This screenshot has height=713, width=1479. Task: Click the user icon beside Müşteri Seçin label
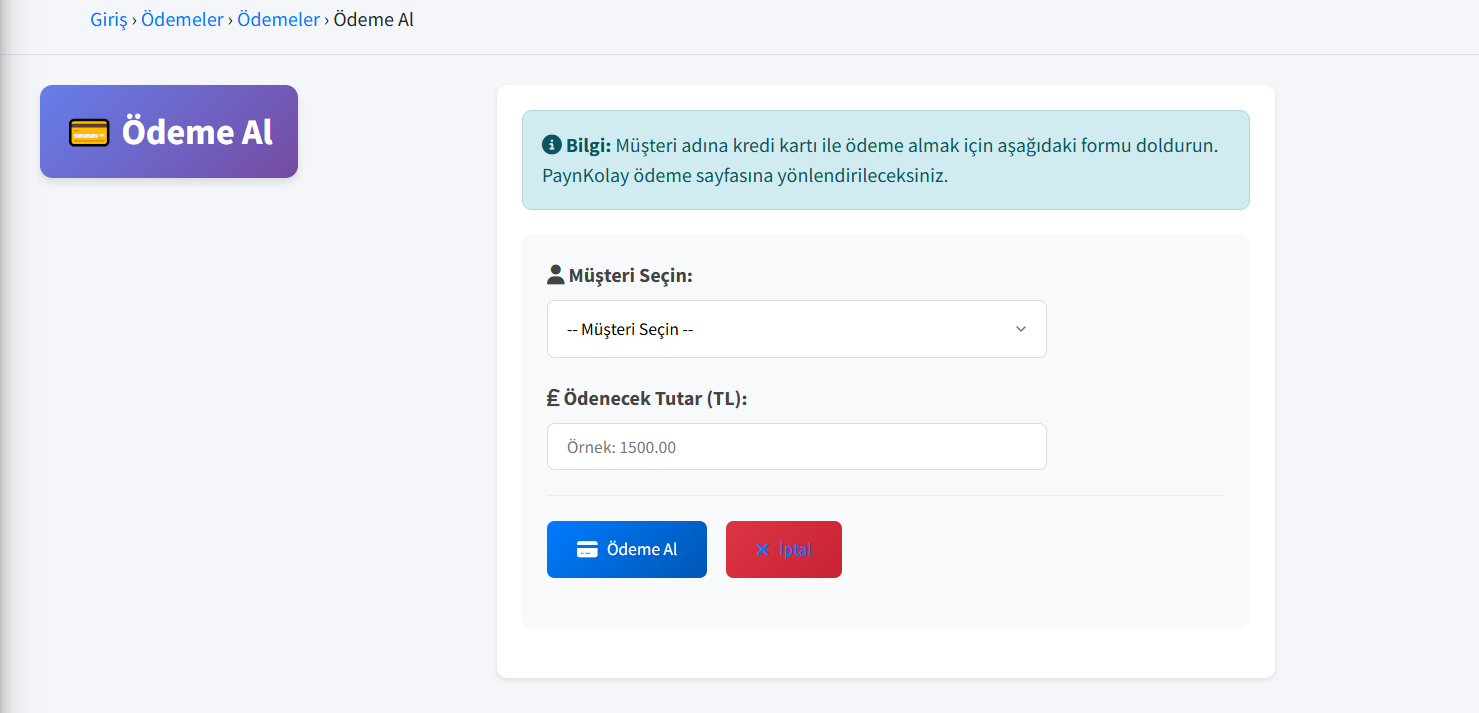(556, 275)
